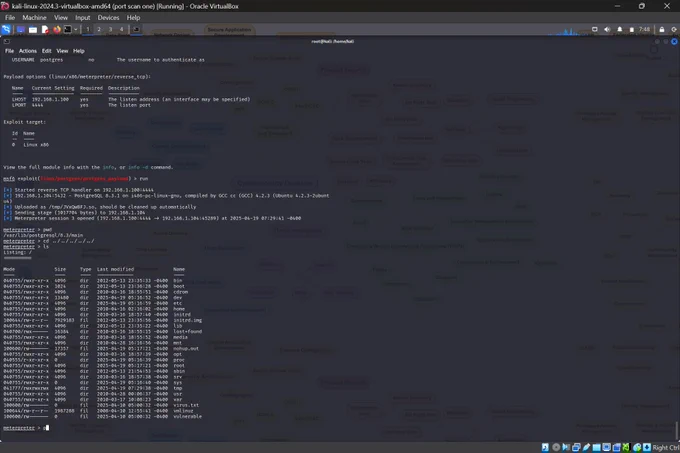
Task: Click VirtualBox display status icon
Action: [606, 447]
